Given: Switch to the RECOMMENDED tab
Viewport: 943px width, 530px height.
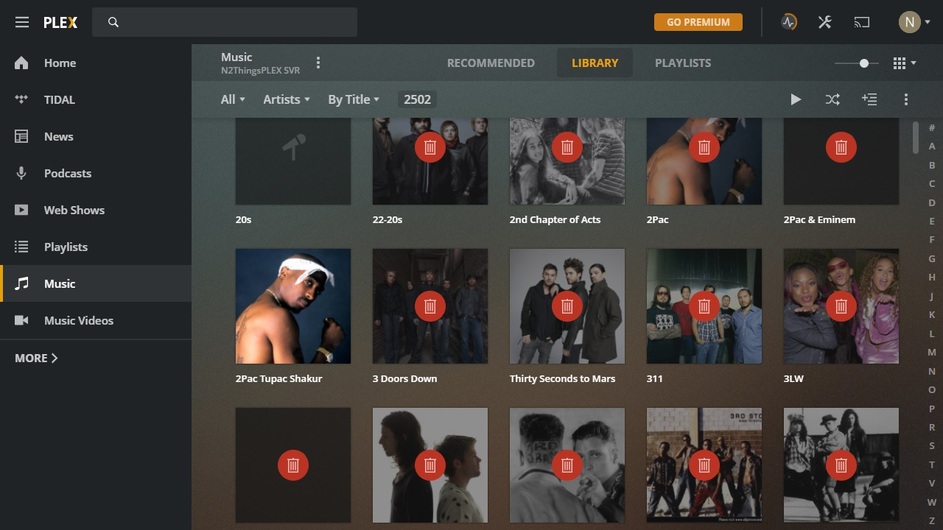Looking at the screenshot, I should point(491,63).
